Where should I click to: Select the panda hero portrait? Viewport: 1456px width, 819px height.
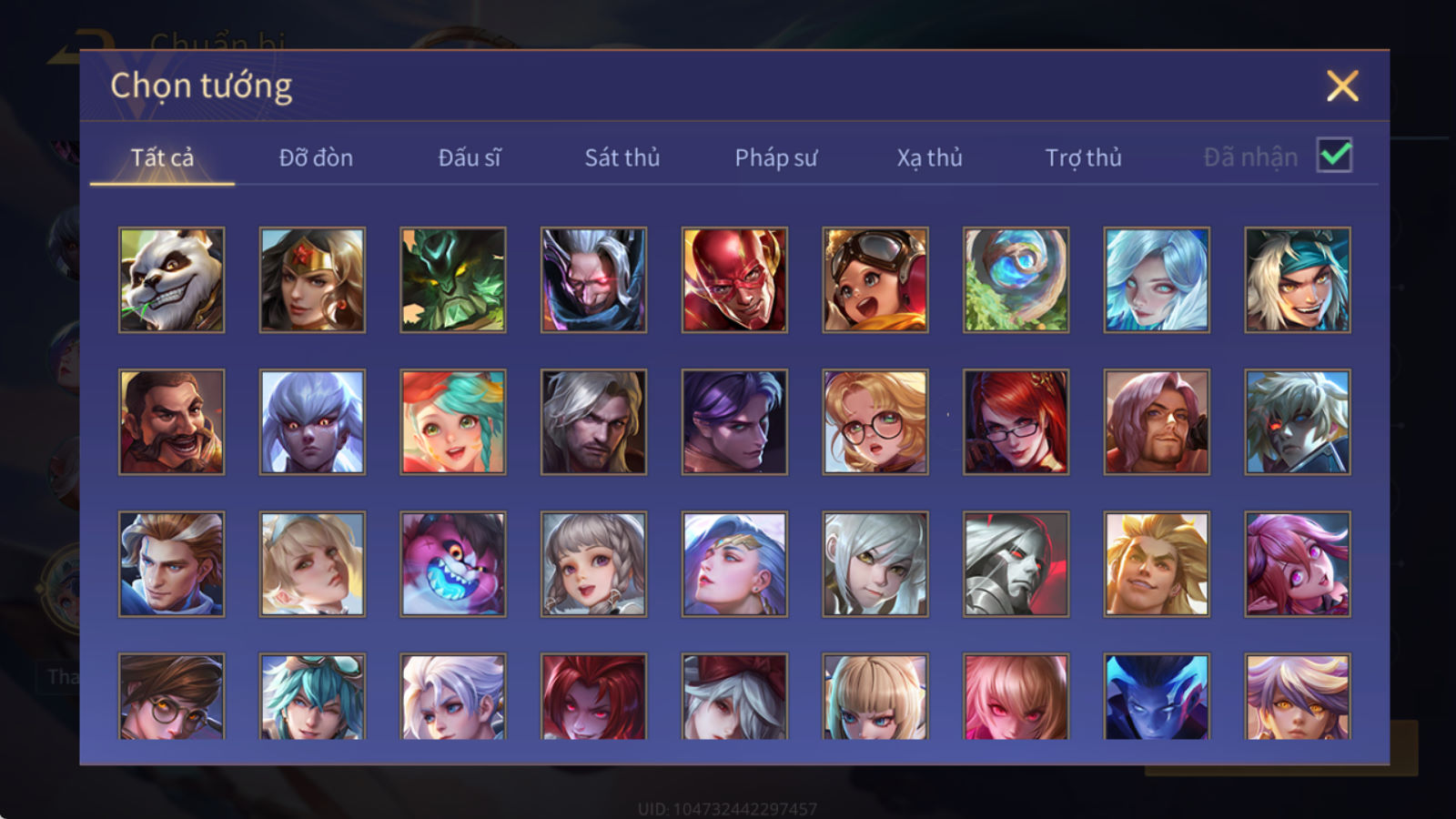point(171,279)
